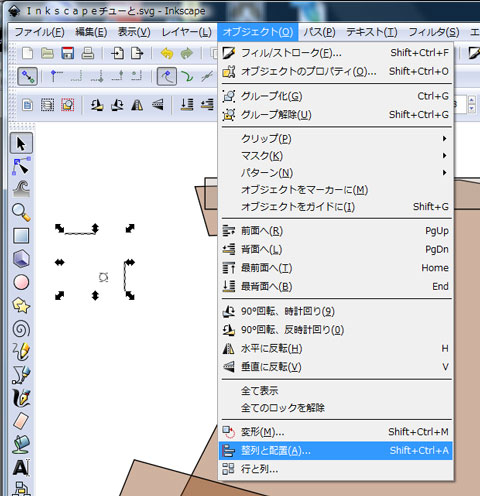The image size is (480, 496).
Task: Click the spinbox up arrow at toolbar edge
Action: 471,100
